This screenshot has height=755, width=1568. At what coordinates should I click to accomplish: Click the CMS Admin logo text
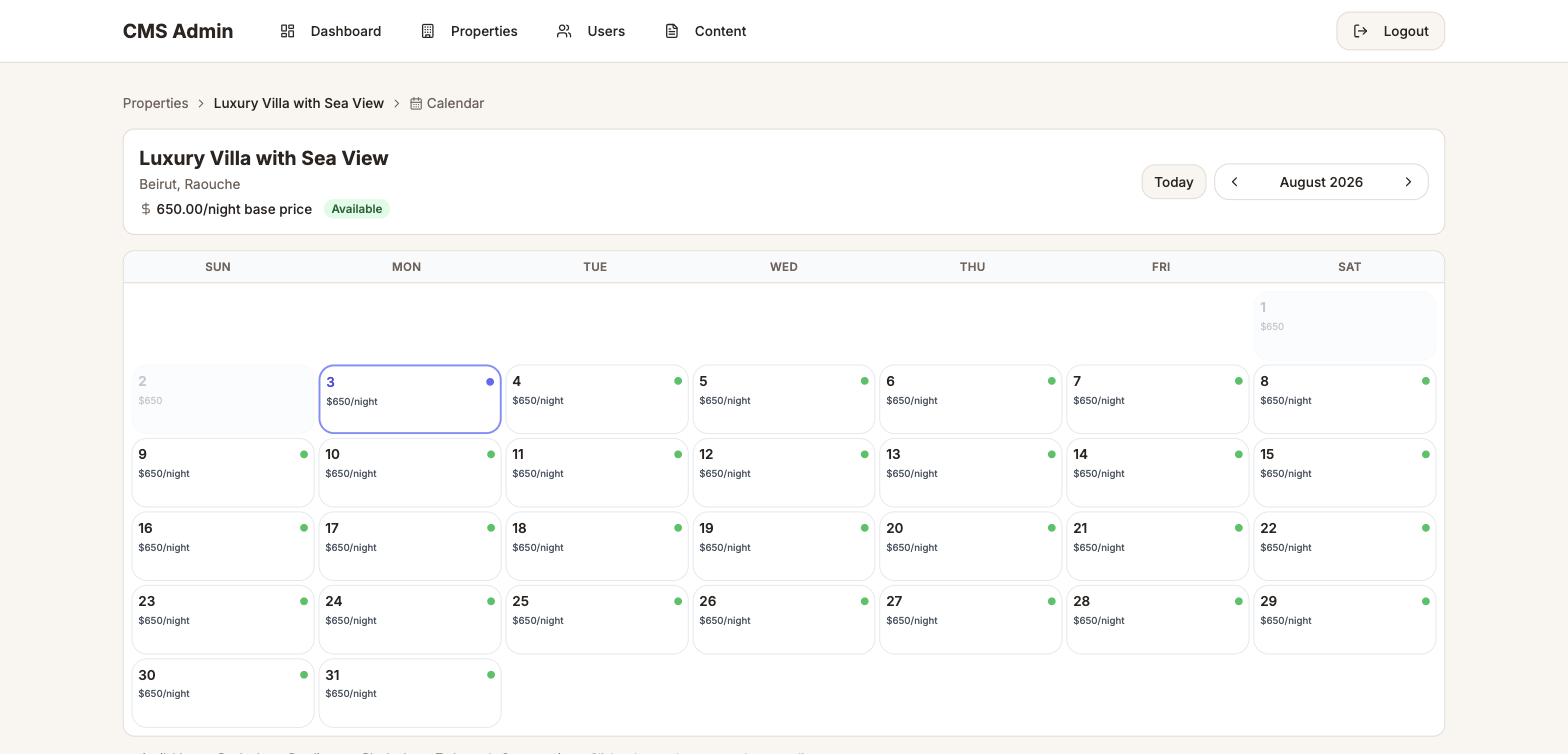tap(178, 31)
